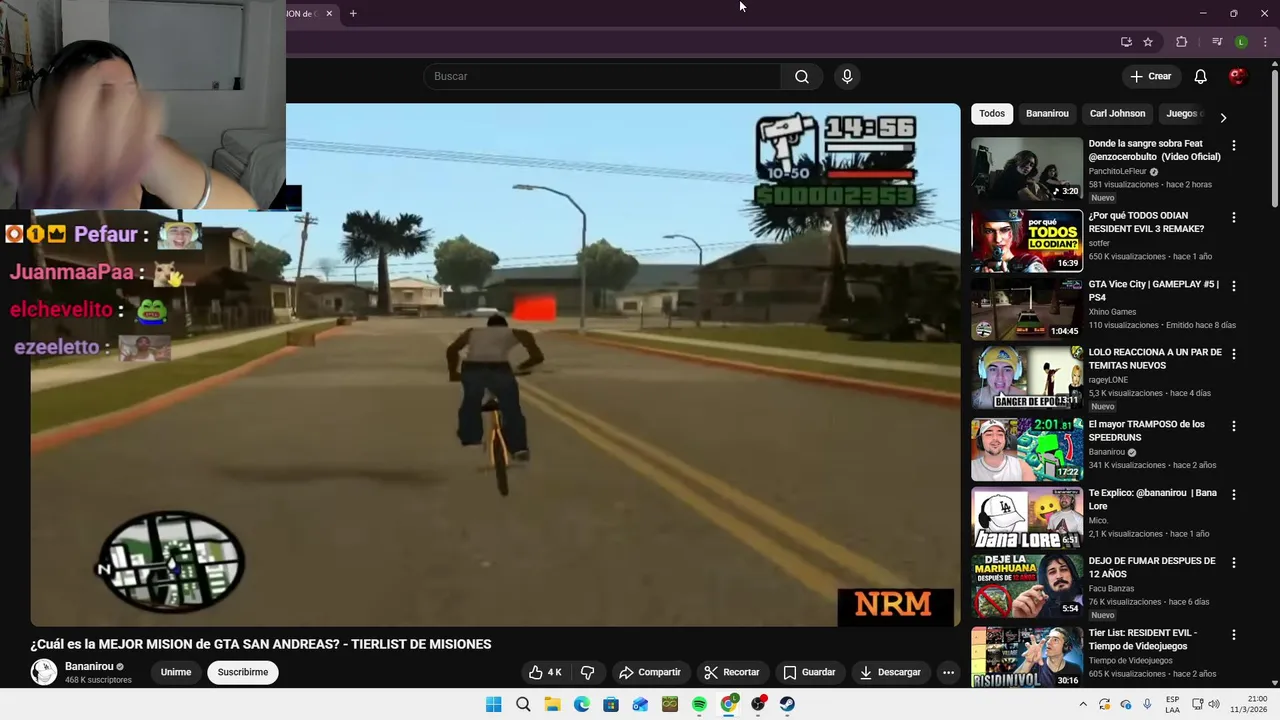Open options for Te Explico bananirou video
This screenshot has height=720, width=1280.
tap(1233, 494)
